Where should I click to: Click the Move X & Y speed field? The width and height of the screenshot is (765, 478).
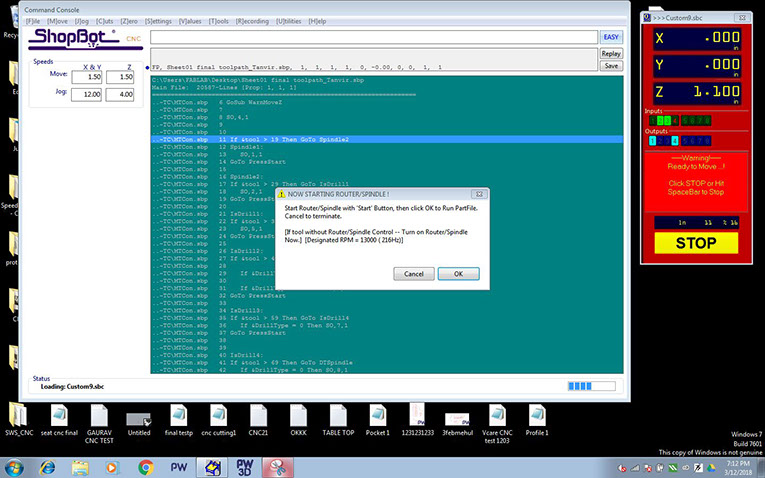pyautogui.click(x=87, y=77)
